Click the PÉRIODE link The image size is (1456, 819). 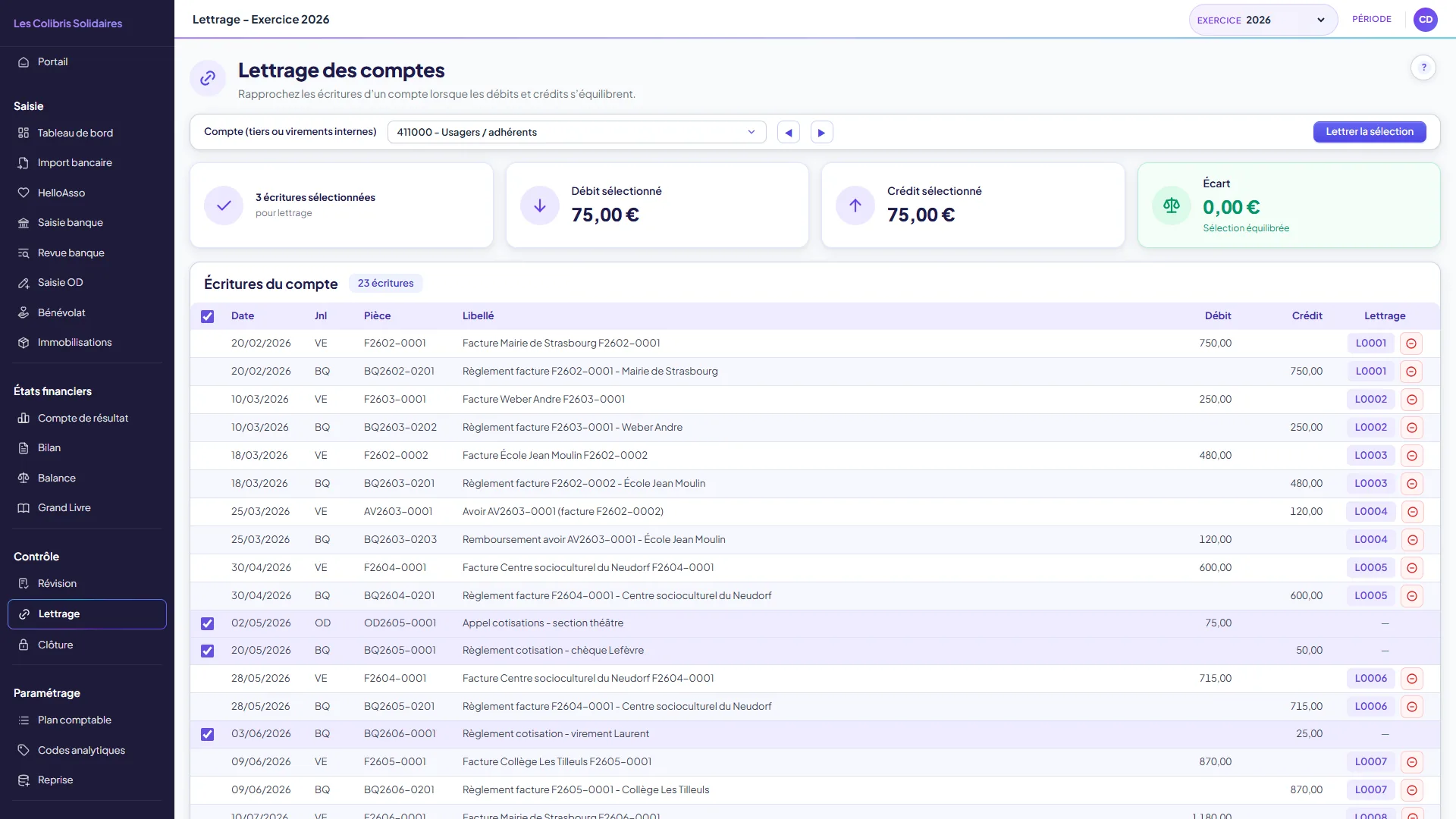click(x=1371, y=19)
